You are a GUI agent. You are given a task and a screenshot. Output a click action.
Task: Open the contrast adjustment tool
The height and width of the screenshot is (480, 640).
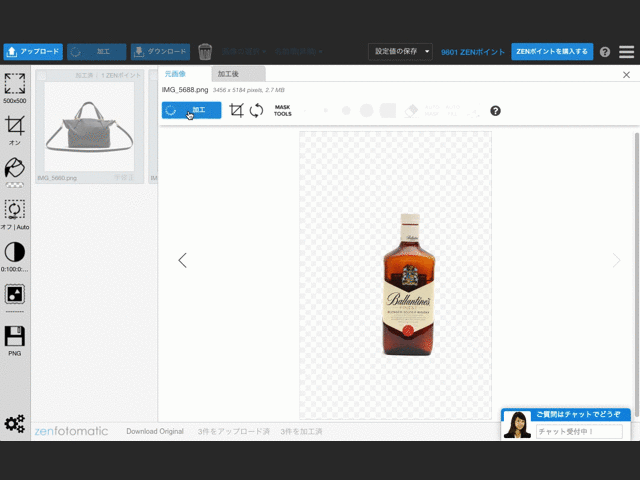(15, 257)
